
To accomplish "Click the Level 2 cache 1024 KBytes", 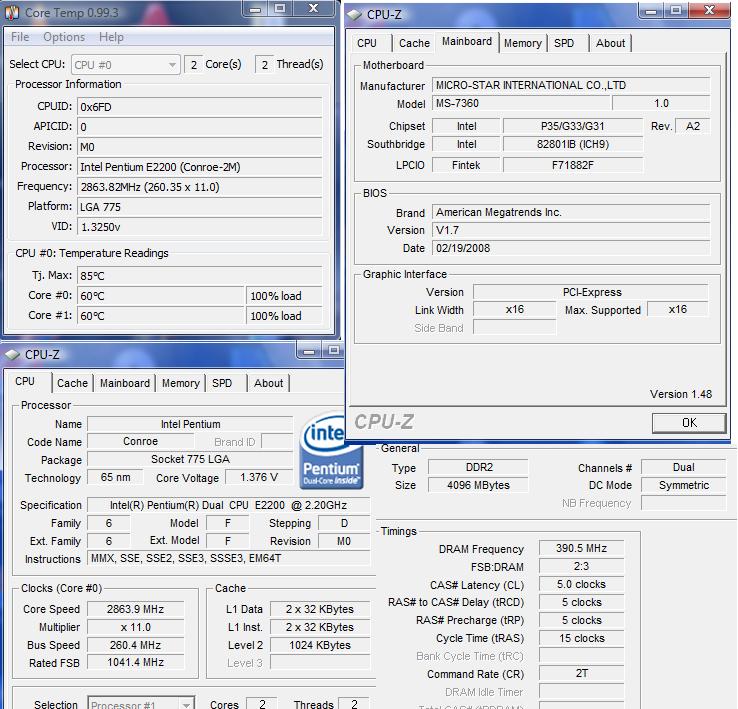I will [x=320, y=645].
